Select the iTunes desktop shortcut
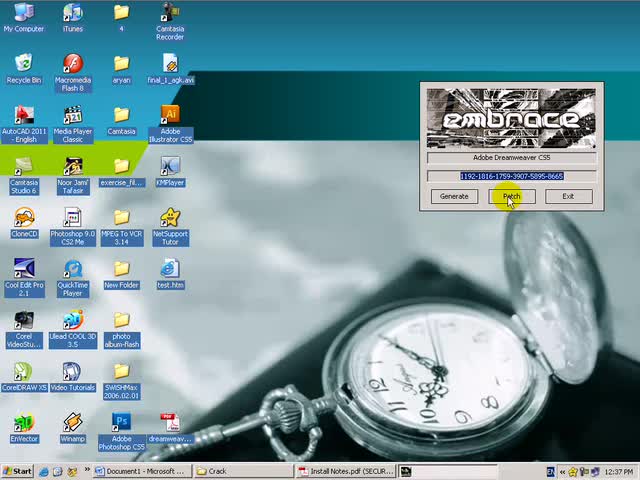Screen dimensions: 640x480 pos(73,16)
